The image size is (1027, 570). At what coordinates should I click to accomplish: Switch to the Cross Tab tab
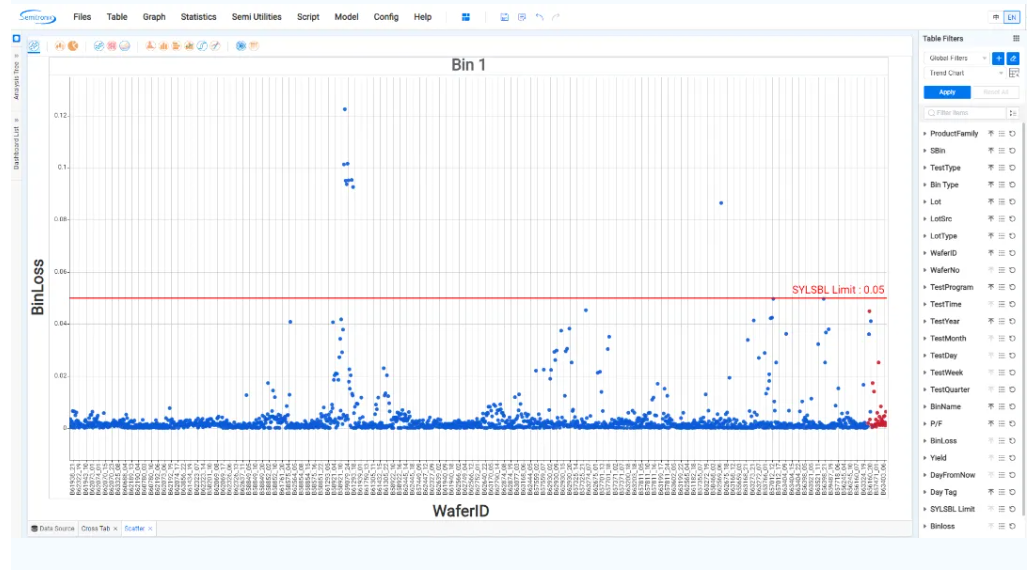(x=96, y=528)
